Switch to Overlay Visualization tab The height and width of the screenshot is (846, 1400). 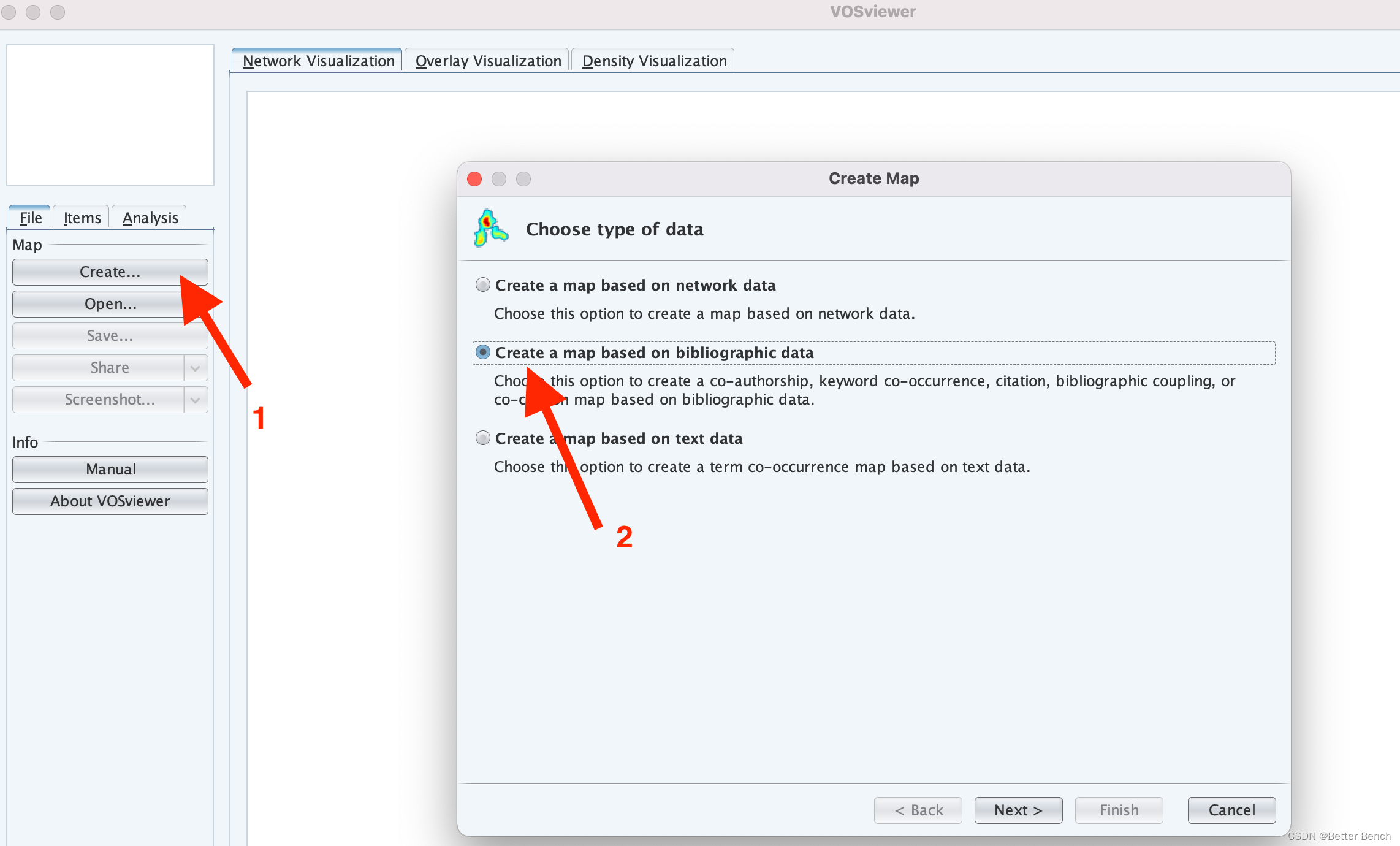pos(488,61)
